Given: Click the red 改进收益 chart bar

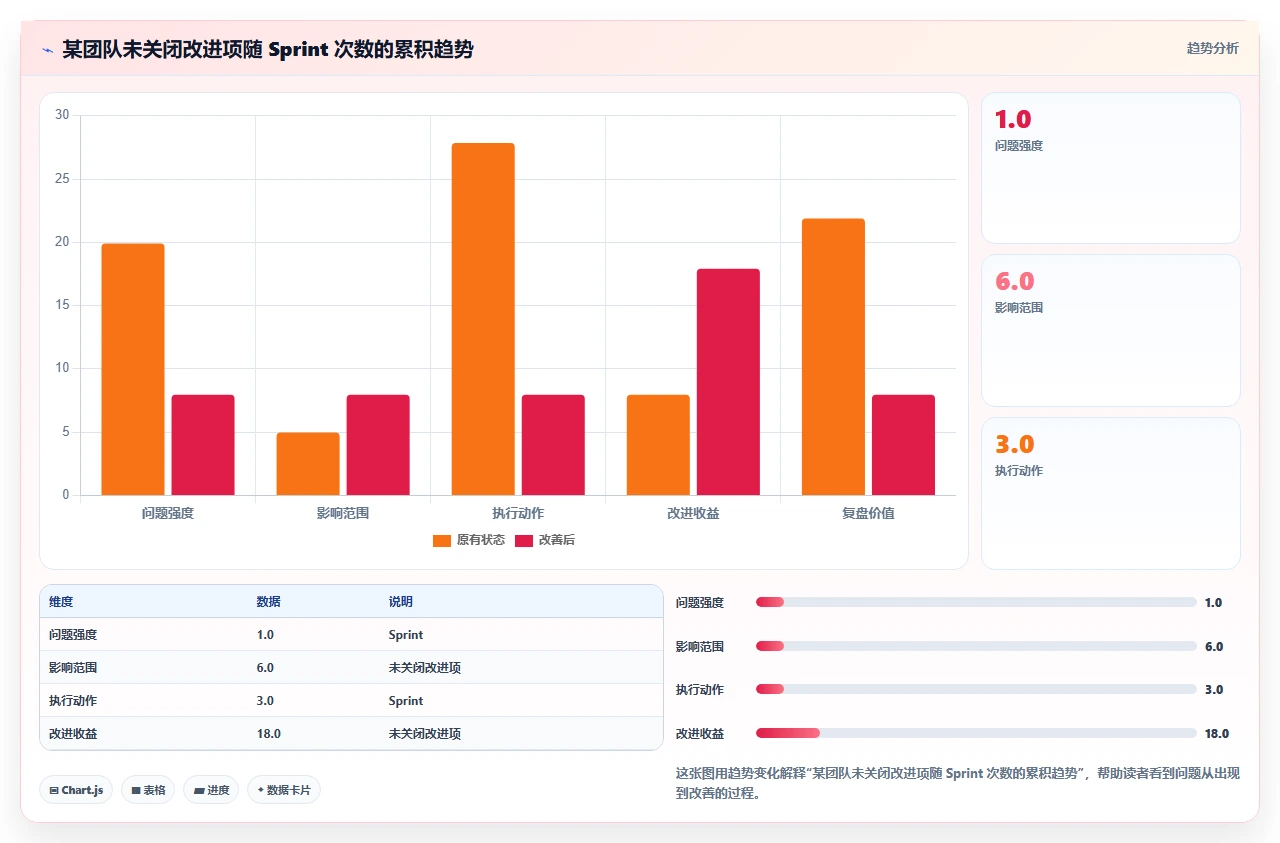Looking at the screenshot, I should click(x=728, y=382).
